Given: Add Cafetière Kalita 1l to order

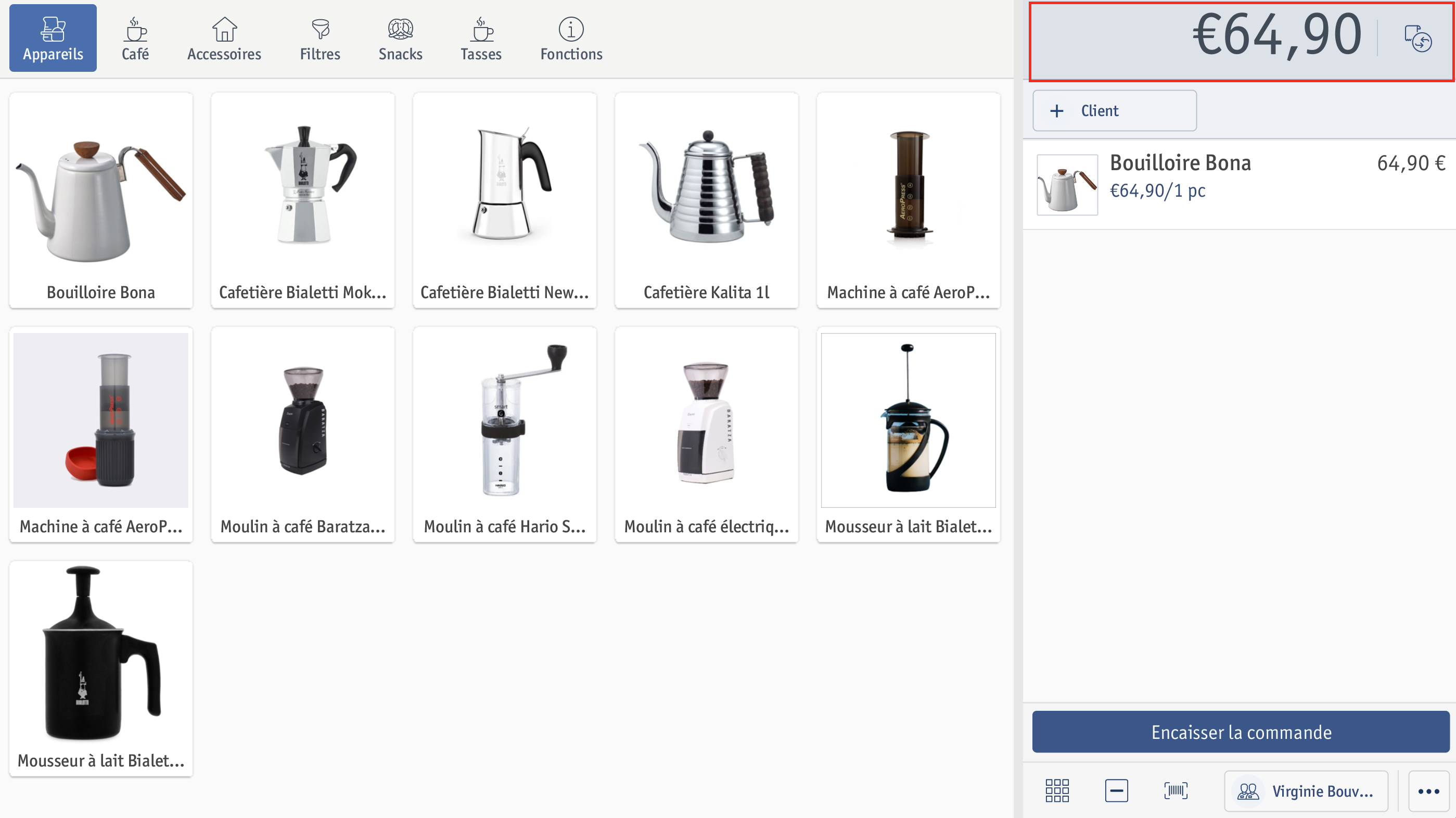Looking at the screenshot, I should pos(707,201).
